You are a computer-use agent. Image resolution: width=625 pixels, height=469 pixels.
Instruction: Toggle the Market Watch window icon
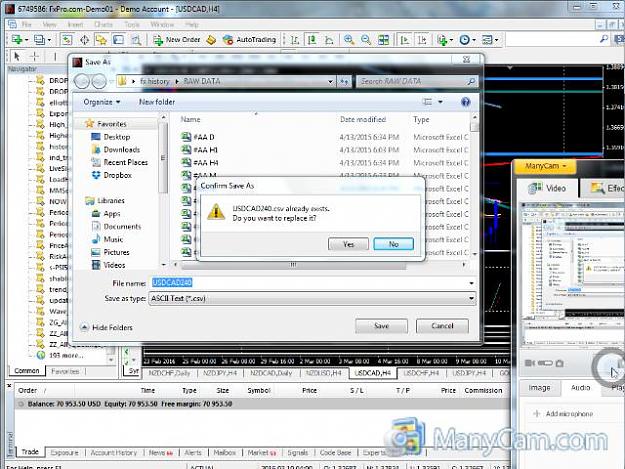[x=66, y=39]
